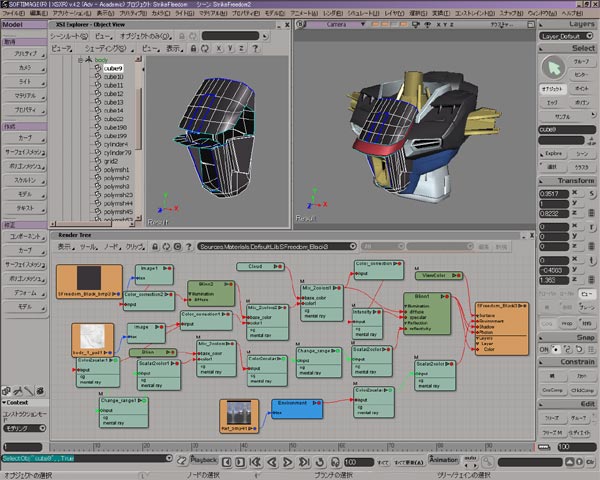Click the help question mark in Render Tree
Viewport: 600px width, 480px height.
coord(189,247)
